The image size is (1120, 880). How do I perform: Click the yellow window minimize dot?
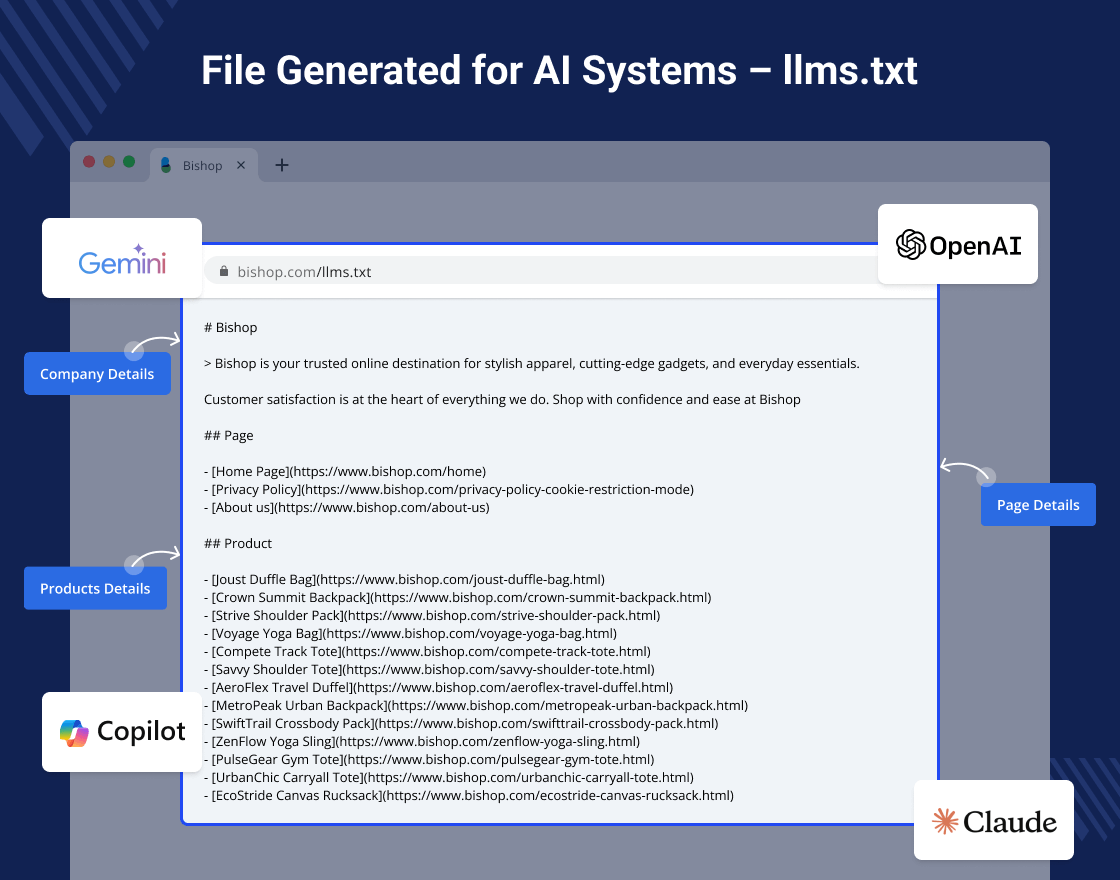109,161
